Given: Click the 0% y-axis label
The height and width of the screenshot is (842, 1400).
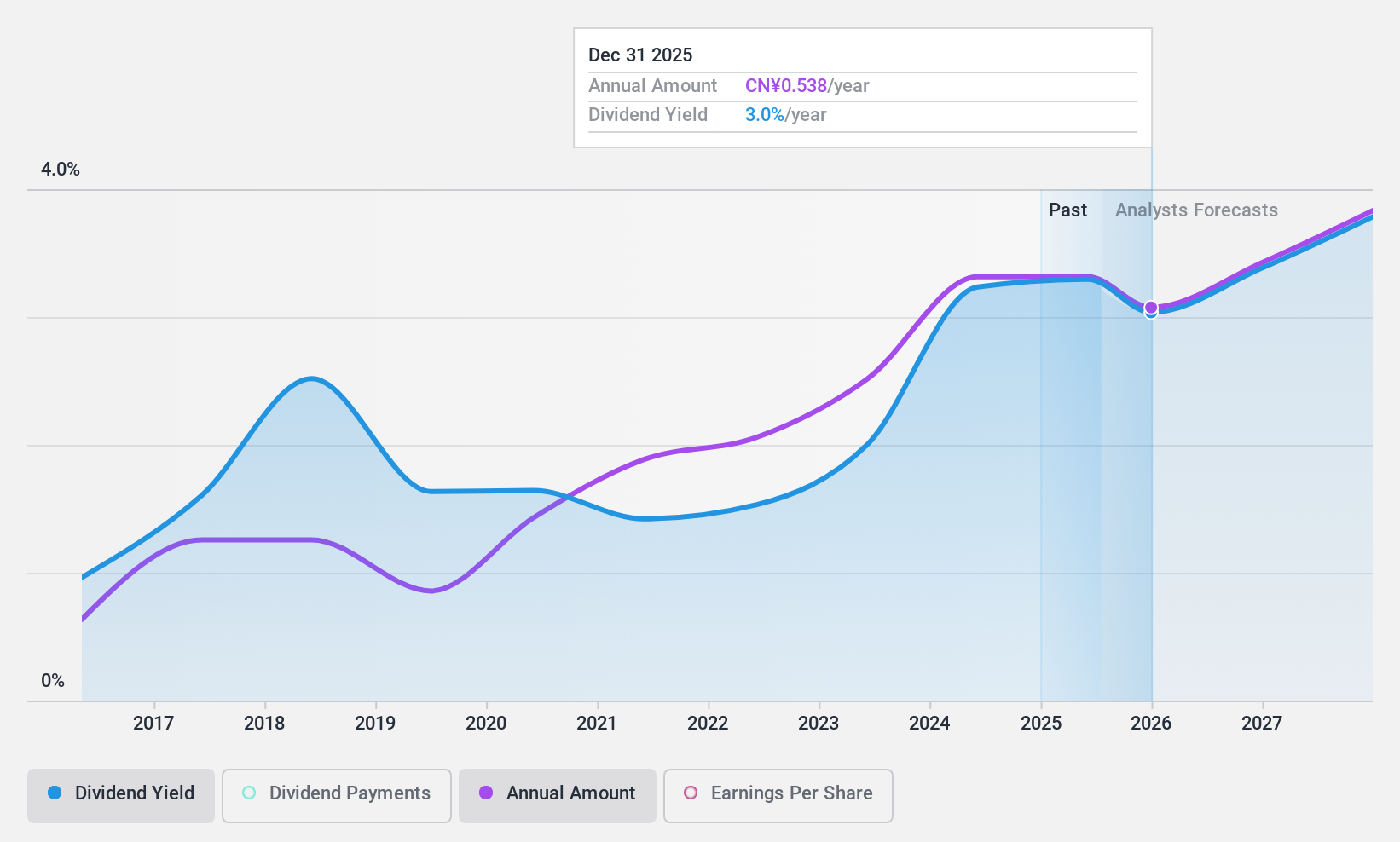Looking at the screenshot, I should click(53, 681).
